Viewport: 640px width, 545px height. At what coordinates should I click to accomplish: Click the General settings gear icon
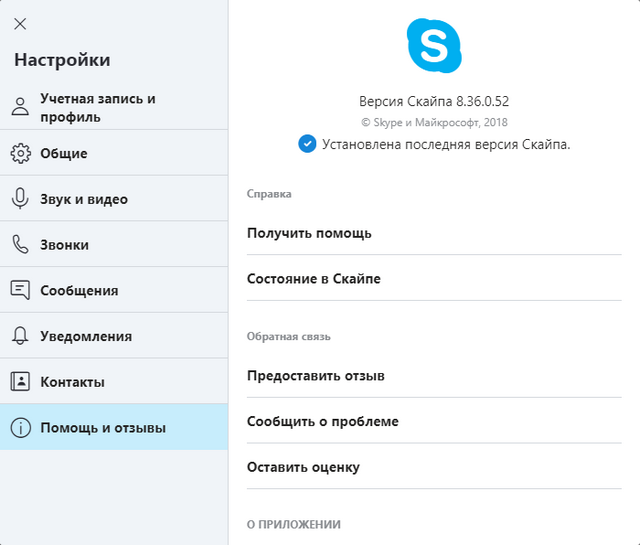pyautogui.click(x=20, y=153)
